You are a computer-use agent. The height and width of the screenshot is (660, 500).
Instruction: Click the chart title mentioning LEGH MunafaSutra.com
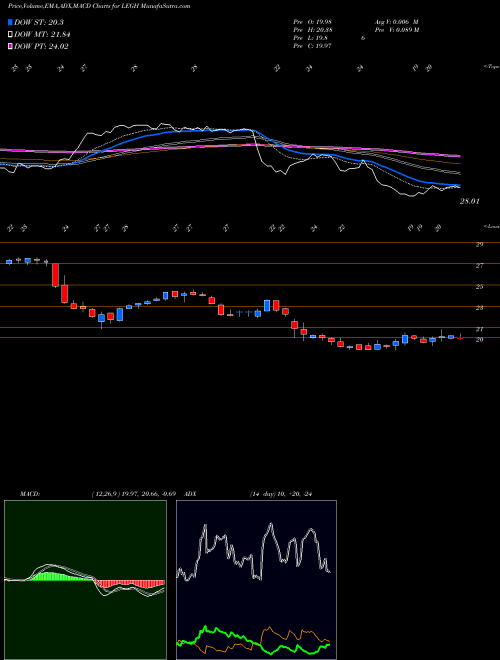99,6
